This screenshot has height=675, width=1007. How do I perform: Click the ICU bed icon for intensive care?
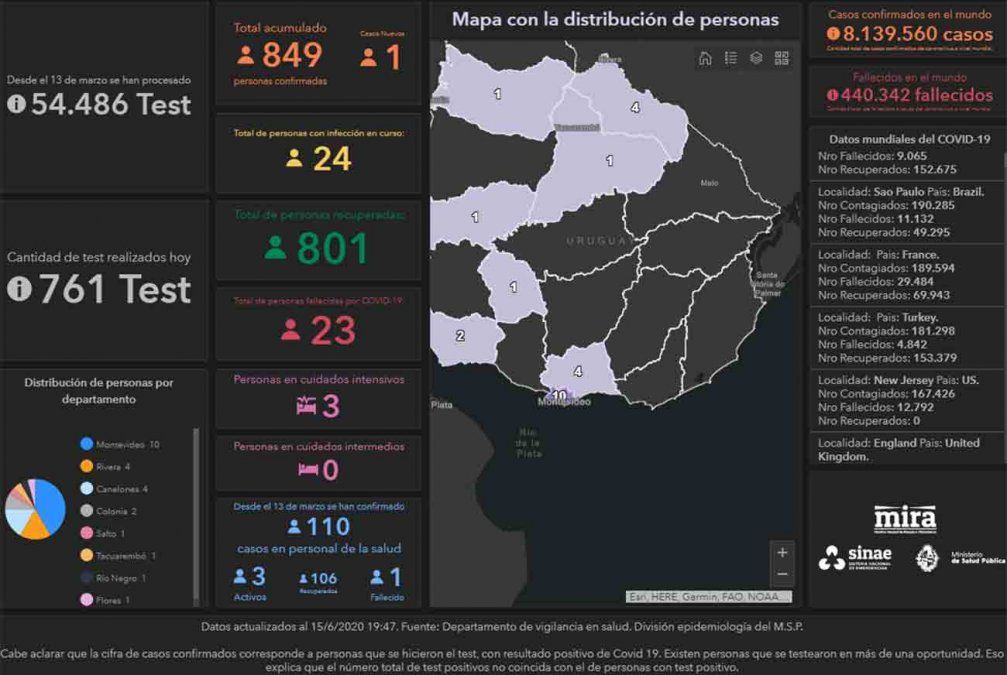coord(305,406)
